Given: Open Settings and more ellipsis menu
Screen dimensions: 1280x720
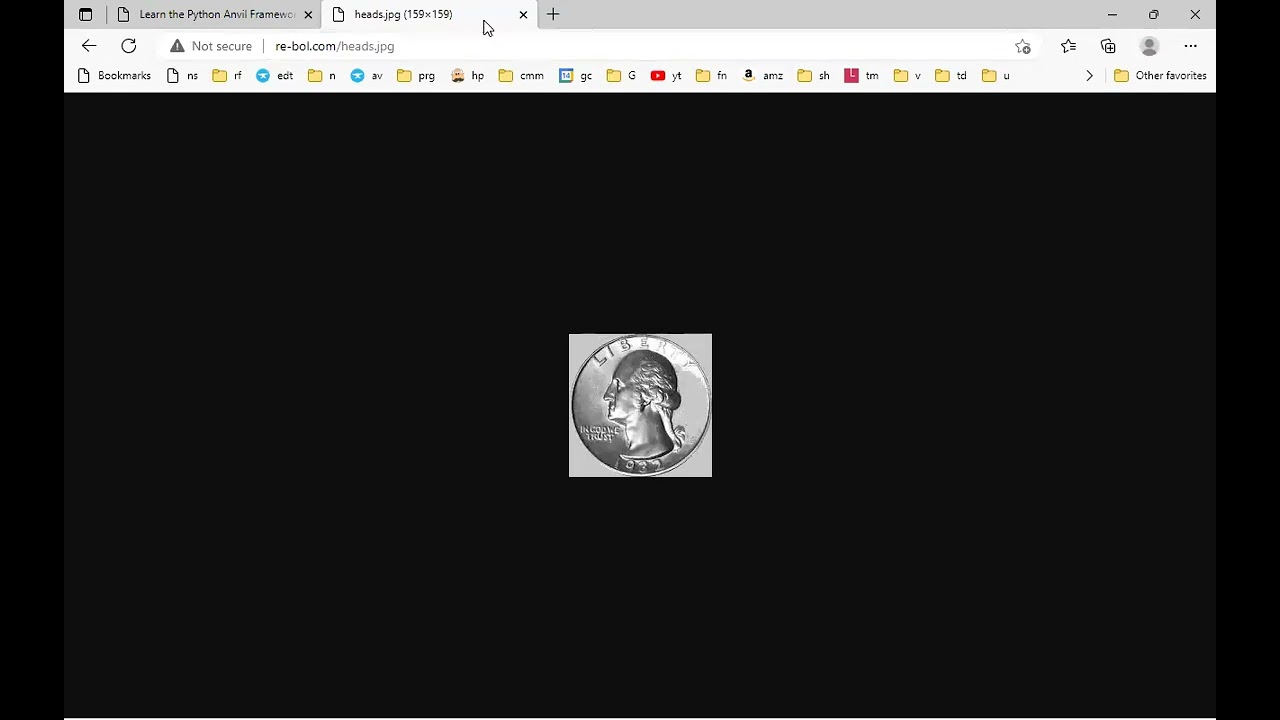Looking at the screenshot, I should click(1190, 46).
